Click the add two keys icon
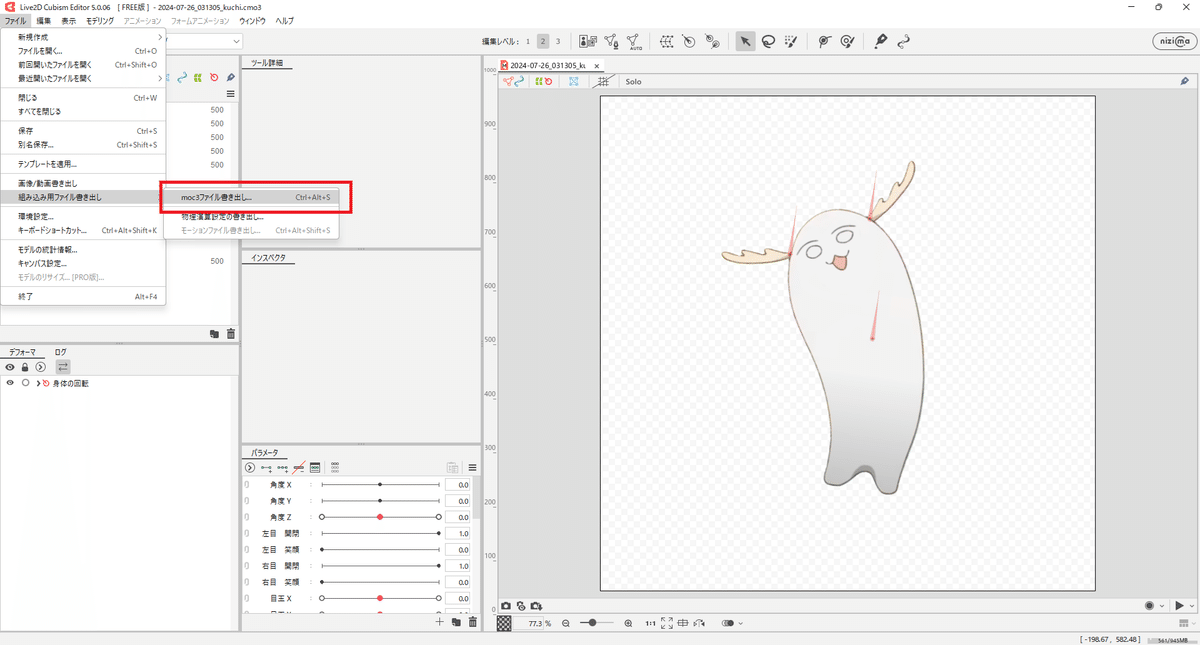 pos(267,467)
